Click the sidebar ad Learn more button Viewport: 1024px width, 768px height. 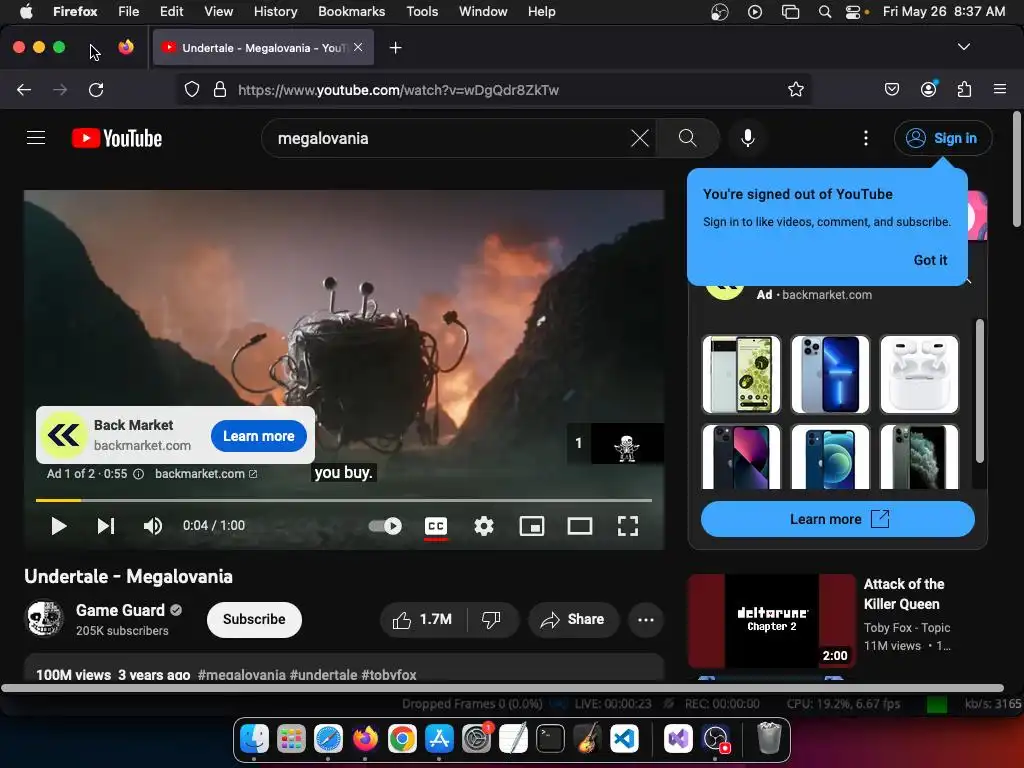pos(837,519)
